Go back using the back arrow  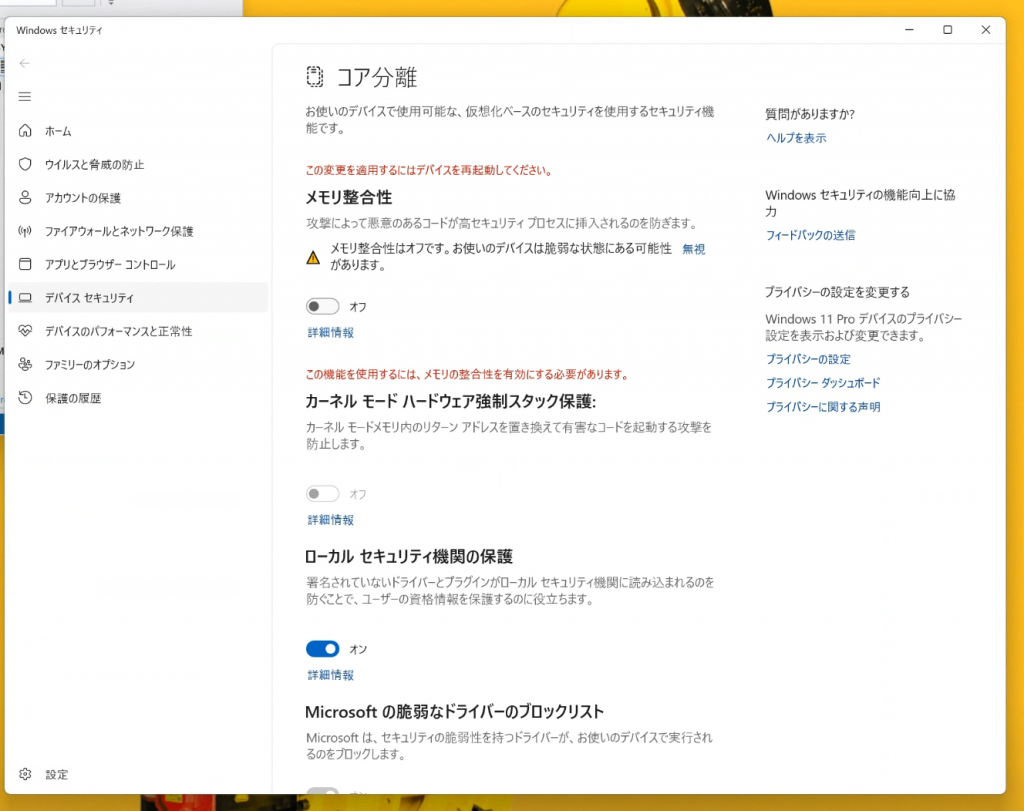tap(25, 63)
